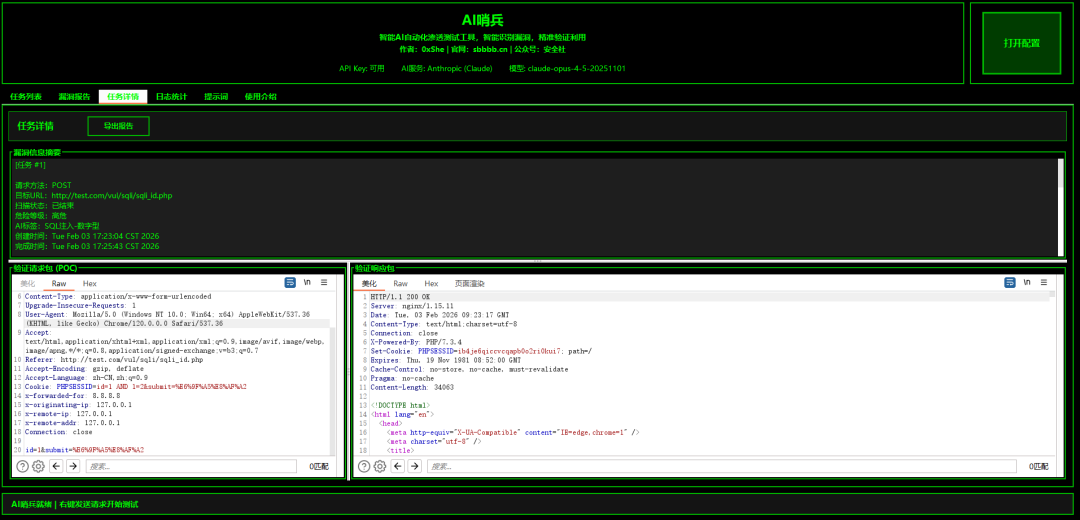Toggle the blue inspector button in request panel
1080x520 pixels.
(290, 283)
